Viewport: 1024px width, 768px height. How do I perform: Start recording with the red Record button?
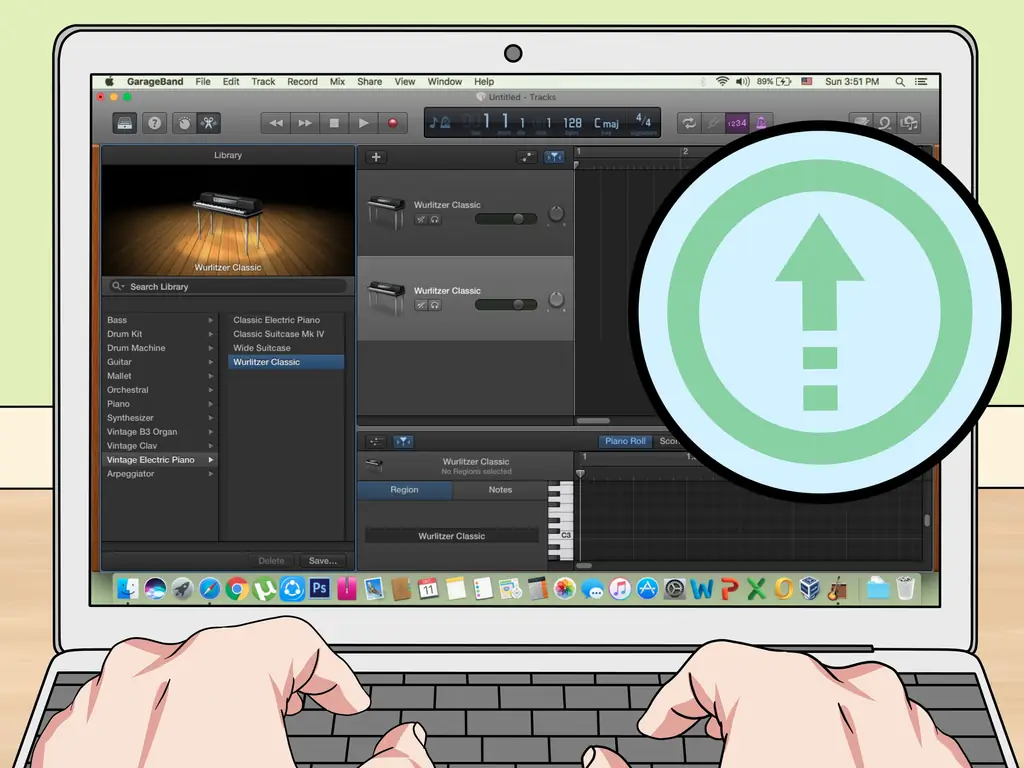[393, 123]
